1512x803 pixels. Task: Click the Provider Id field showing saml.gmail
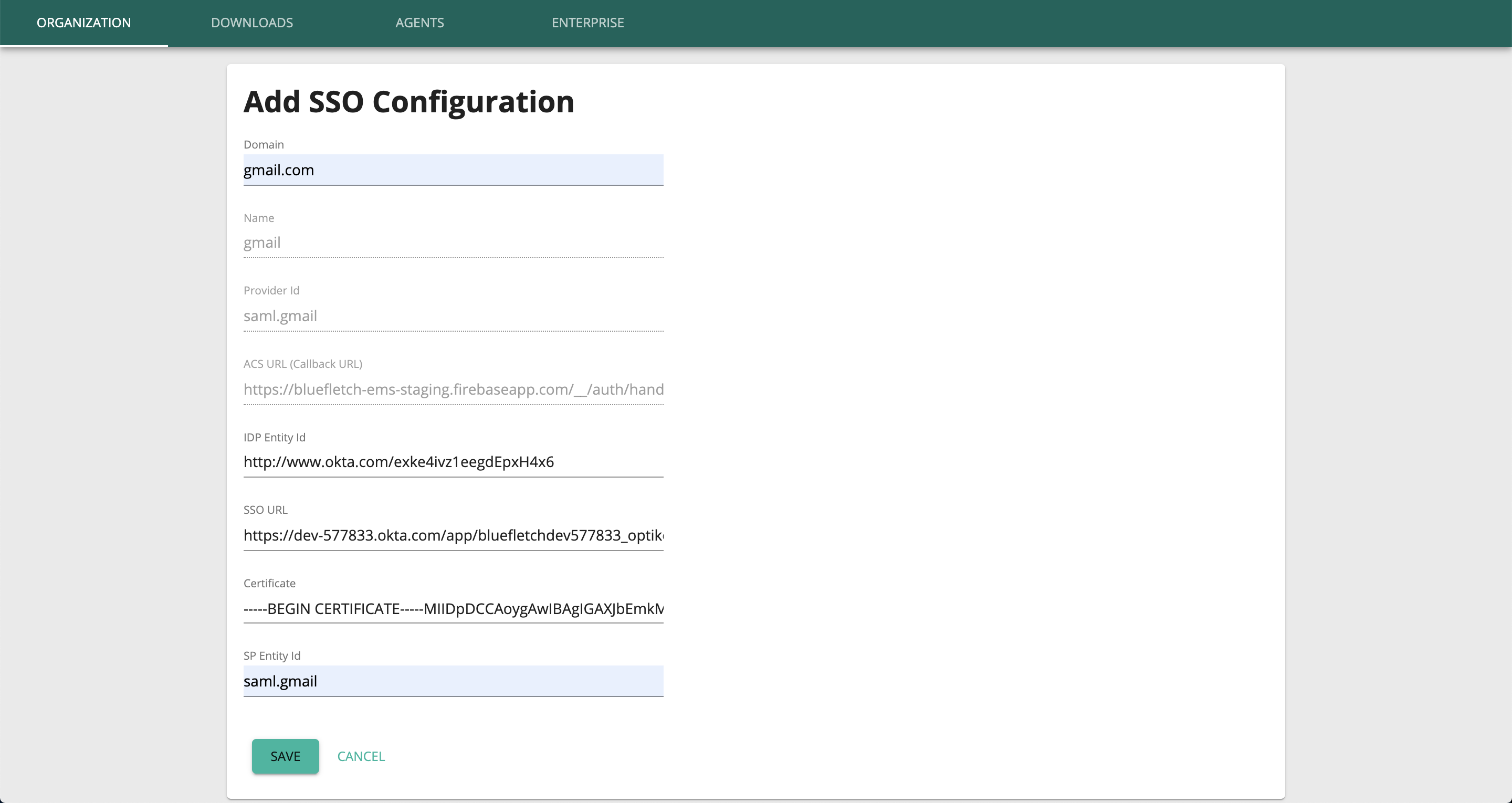[x=453, y=316]
